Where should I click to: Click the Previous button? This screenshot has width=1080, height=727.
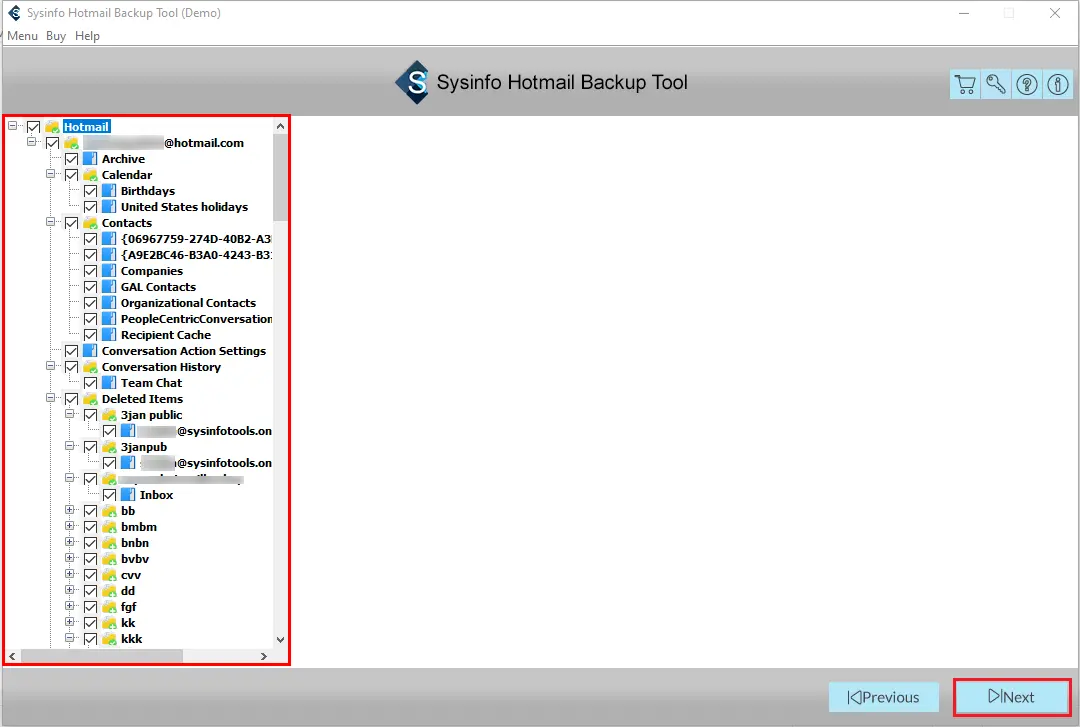tap(884, 697)
